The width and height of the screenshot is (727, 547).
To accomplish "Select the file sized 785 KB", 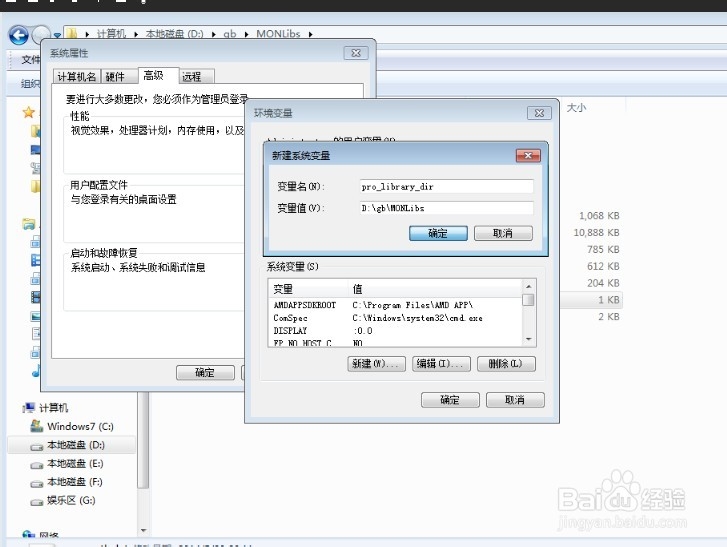I will (x=603, y=249).
